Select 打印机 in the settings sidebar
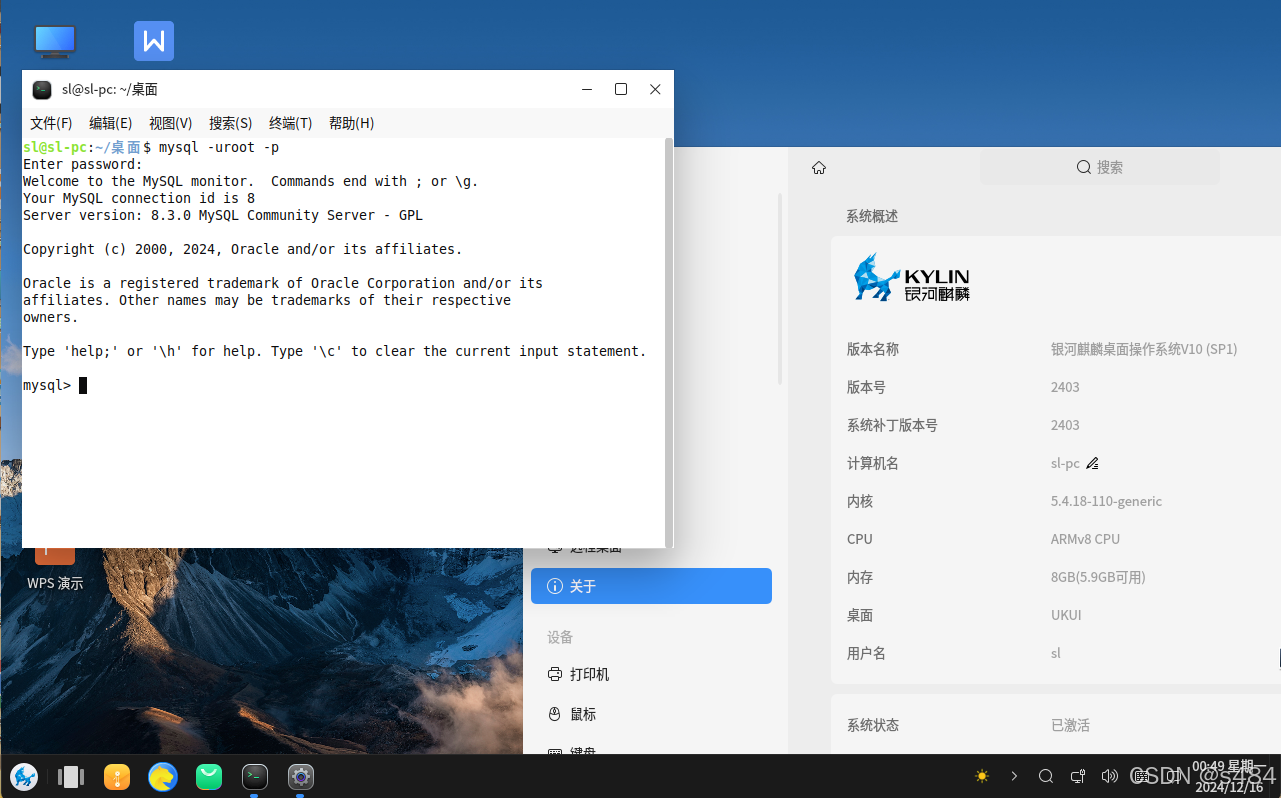1281x798 pixels. (651, 674)
